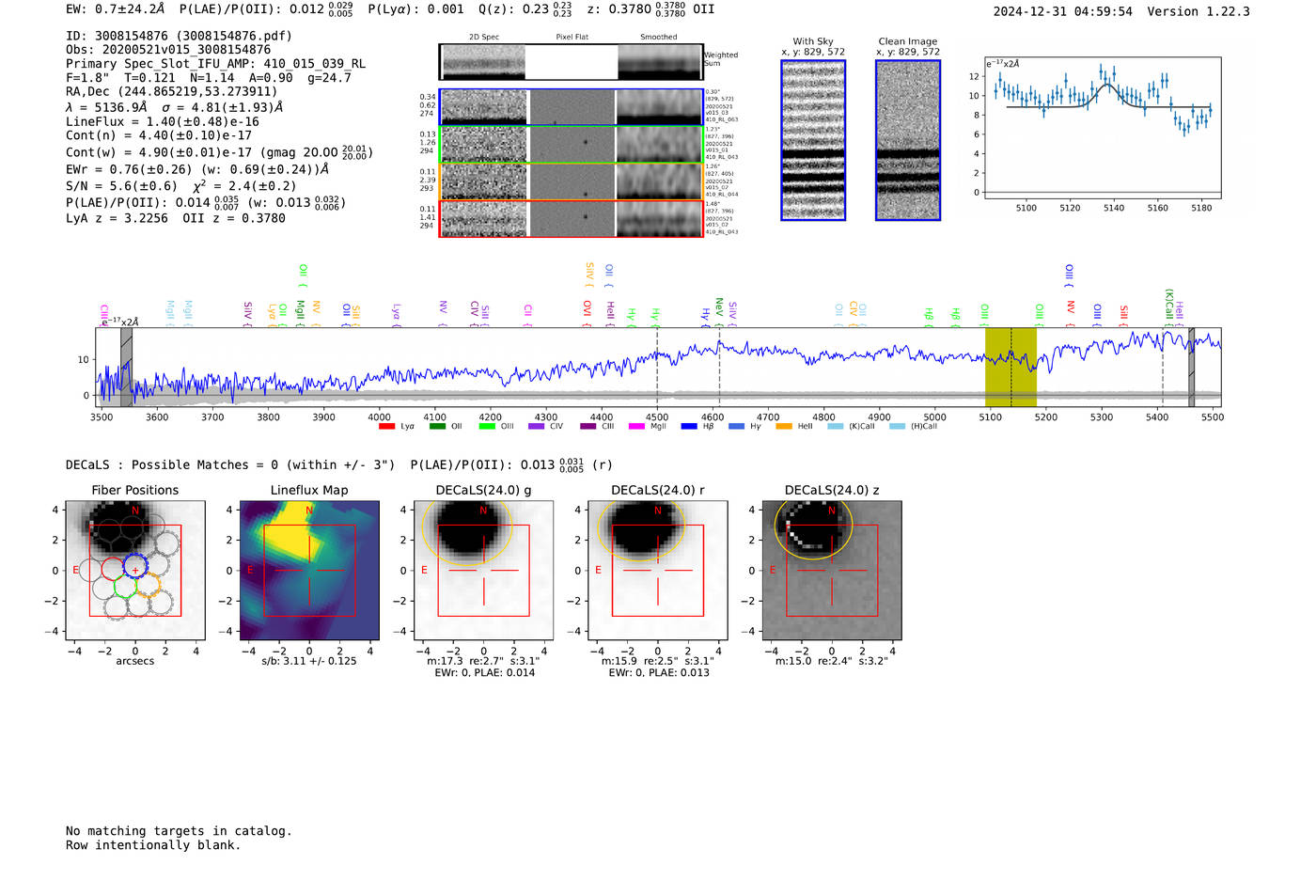Select the CIV legend color swatch
Screen dimensions: 1316x896
537,427
